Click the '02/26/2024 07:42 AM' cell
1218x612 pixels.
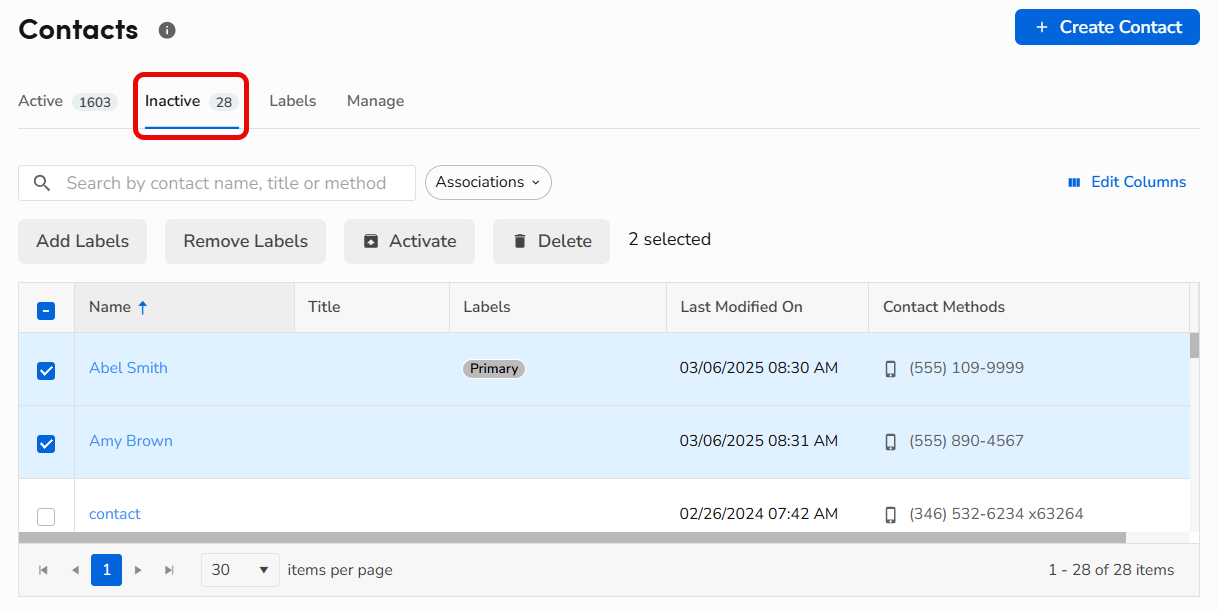click(759, 514)
